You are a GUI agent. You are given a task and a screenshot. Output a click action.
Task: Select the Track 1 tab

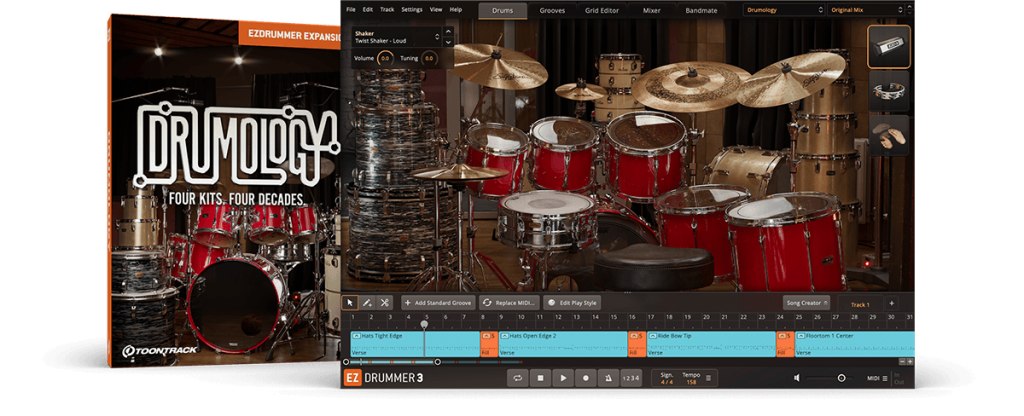pyautogui.click(x=859, y=304)
